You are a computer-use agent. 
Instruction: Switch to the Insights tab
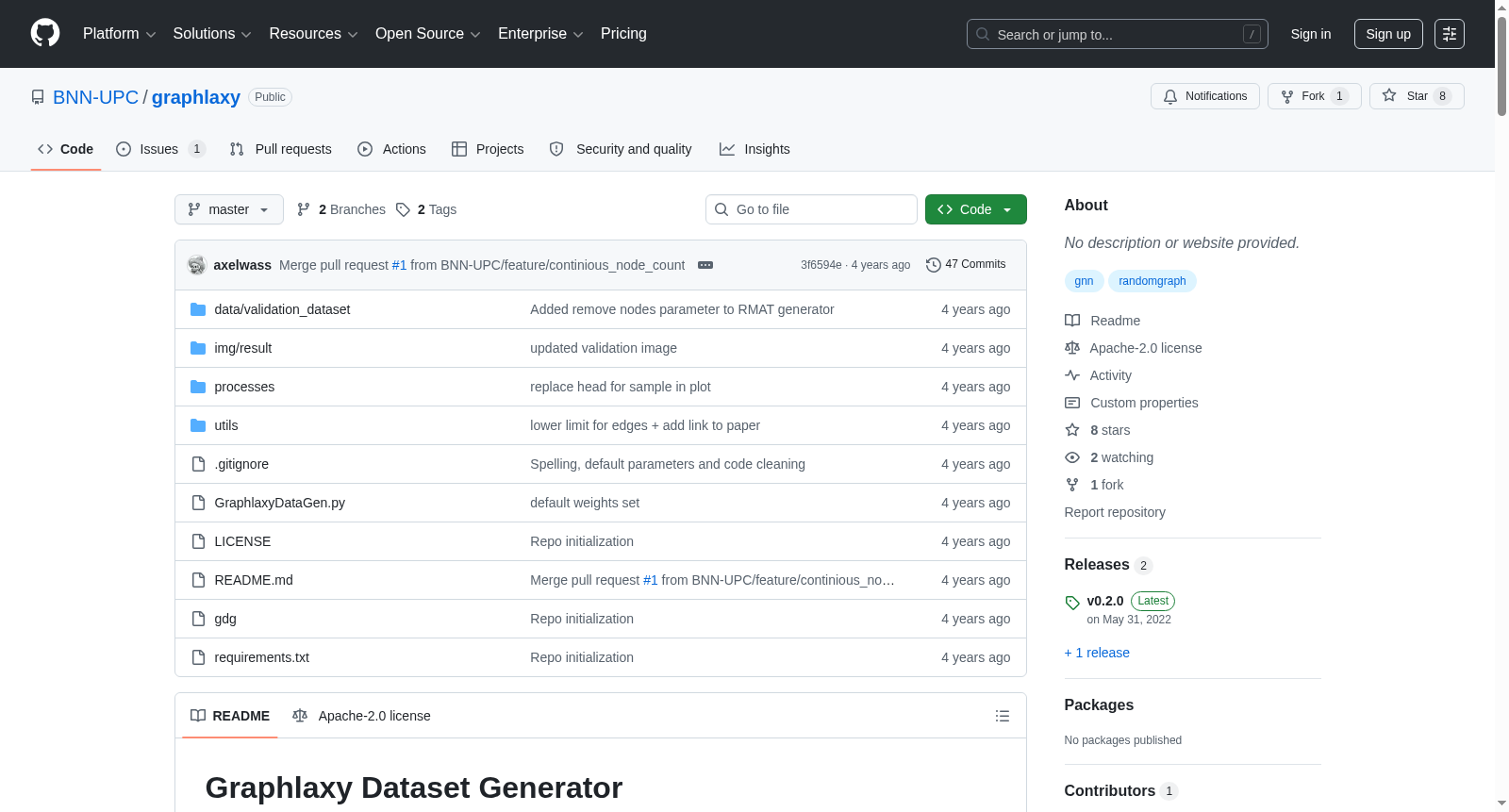point(754,149)
